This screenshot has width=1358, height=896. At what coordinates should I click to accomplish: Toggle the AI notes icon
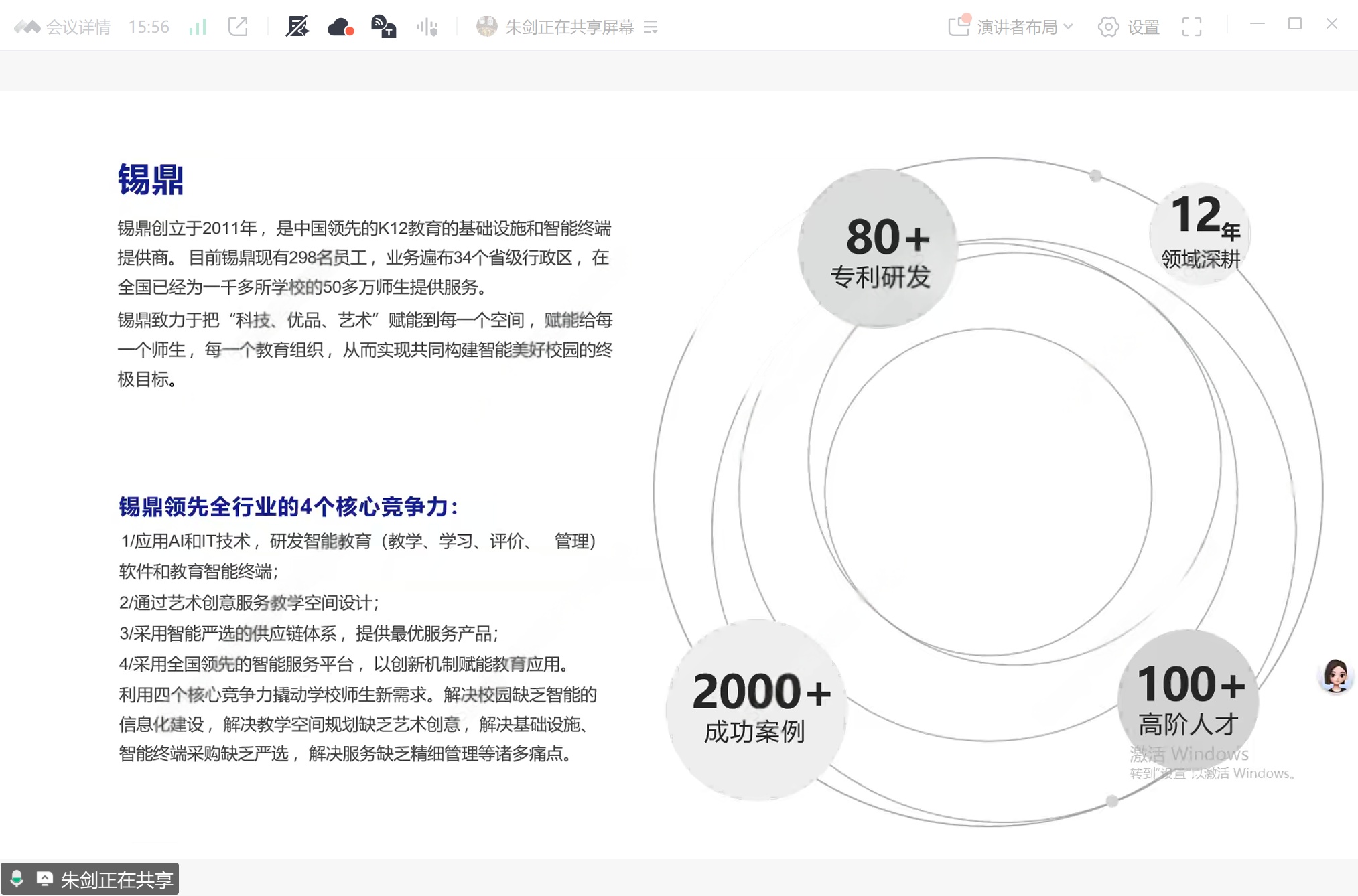(x=297, y=27)
